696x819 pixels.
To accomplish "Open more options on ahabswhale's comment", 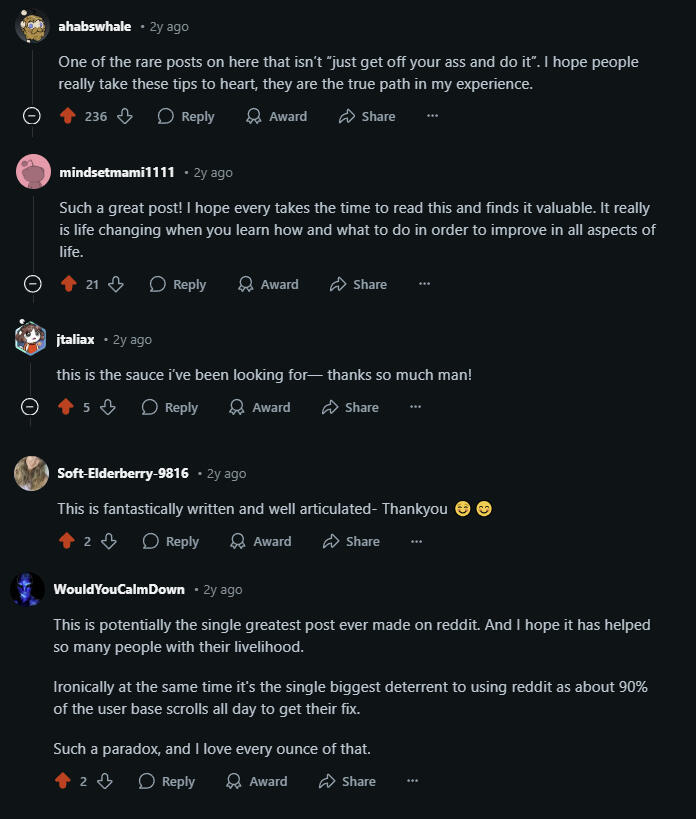I will [432, 116].
